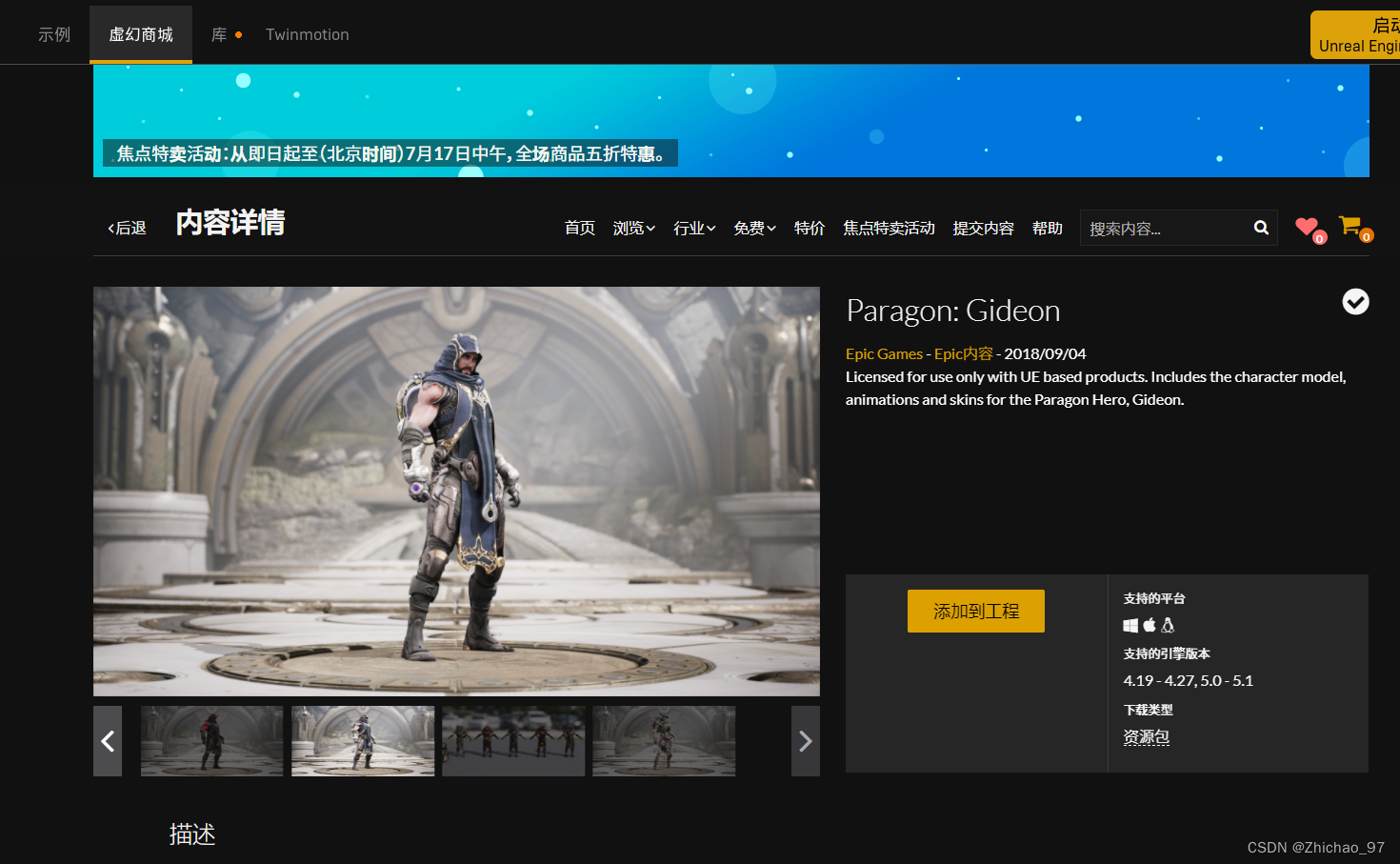
Task: Expand the 浏览 dropdown menu
Action: (634, 229)
